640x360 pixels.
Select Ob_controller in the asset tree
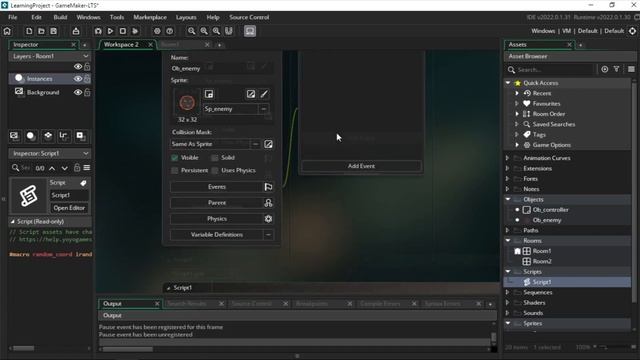point(550,210)
